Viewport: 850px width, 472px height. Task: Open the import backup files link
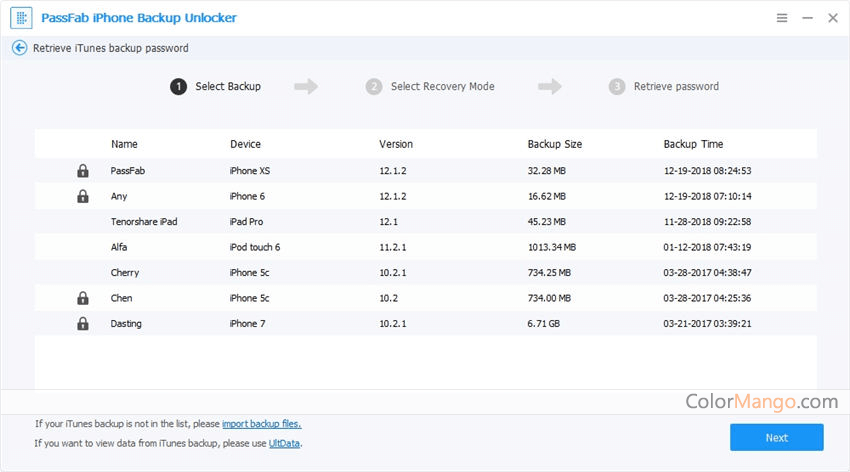pyautogui.click(x=261, y=424)
